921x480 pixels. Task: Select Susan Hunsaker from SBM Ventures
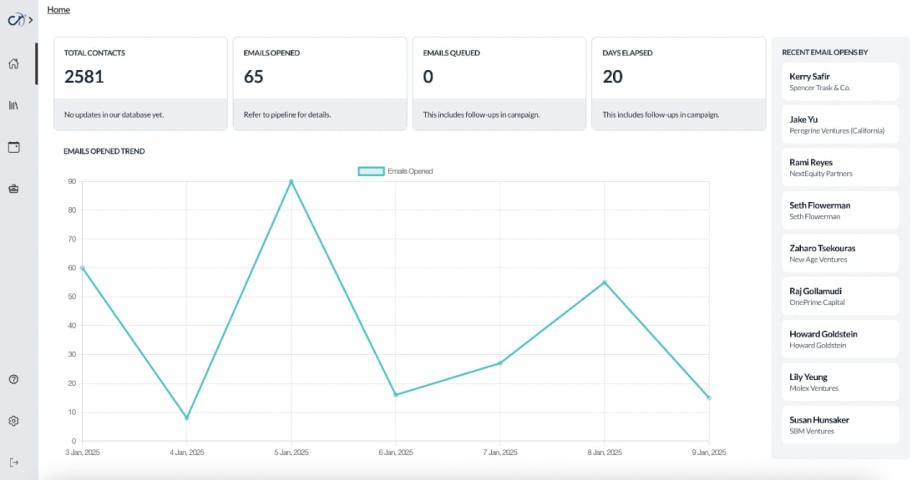click(840, 425)
